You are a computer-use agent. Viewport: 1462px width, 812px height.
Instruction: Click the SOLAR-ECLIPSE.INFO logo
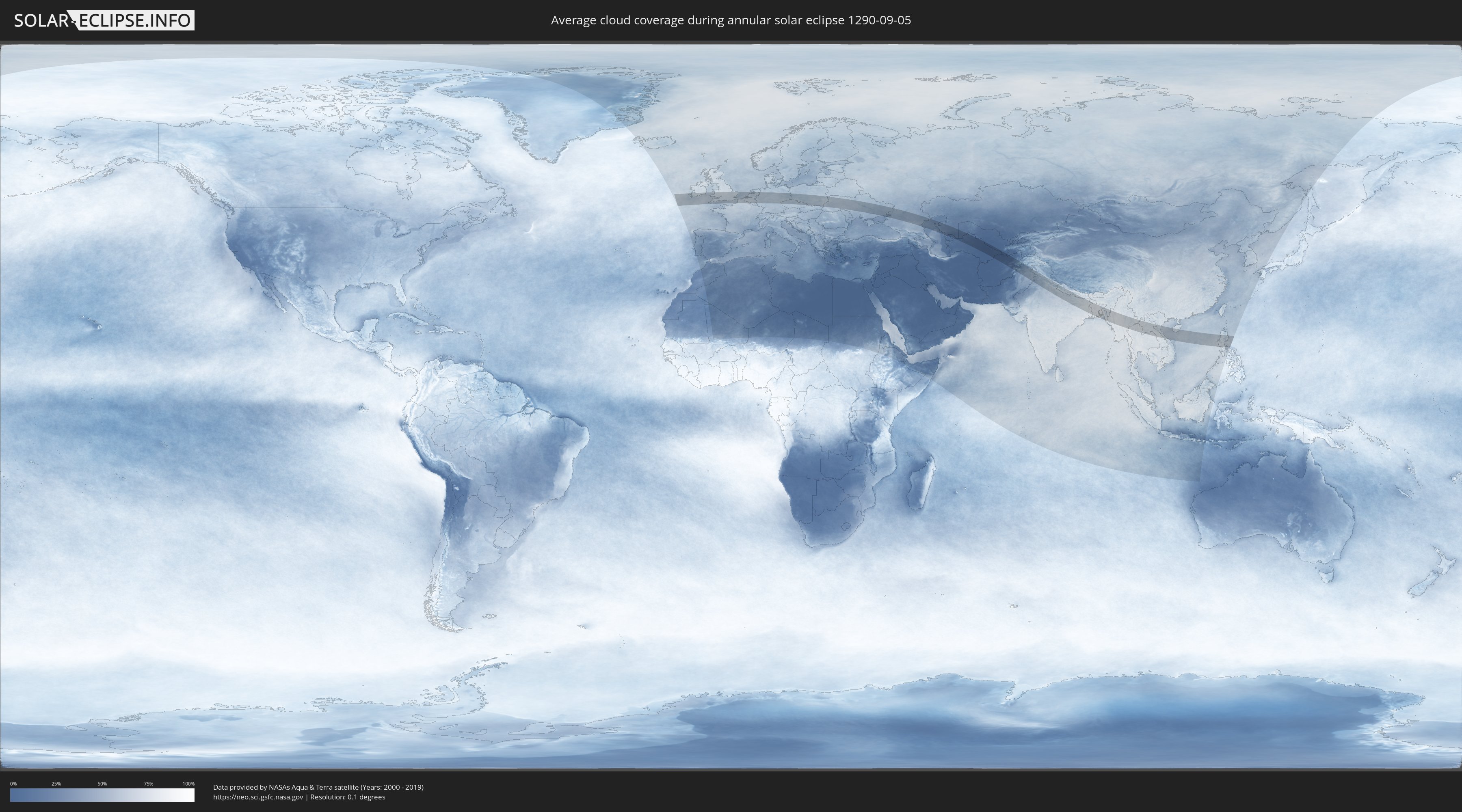click(x=104, y=20)
